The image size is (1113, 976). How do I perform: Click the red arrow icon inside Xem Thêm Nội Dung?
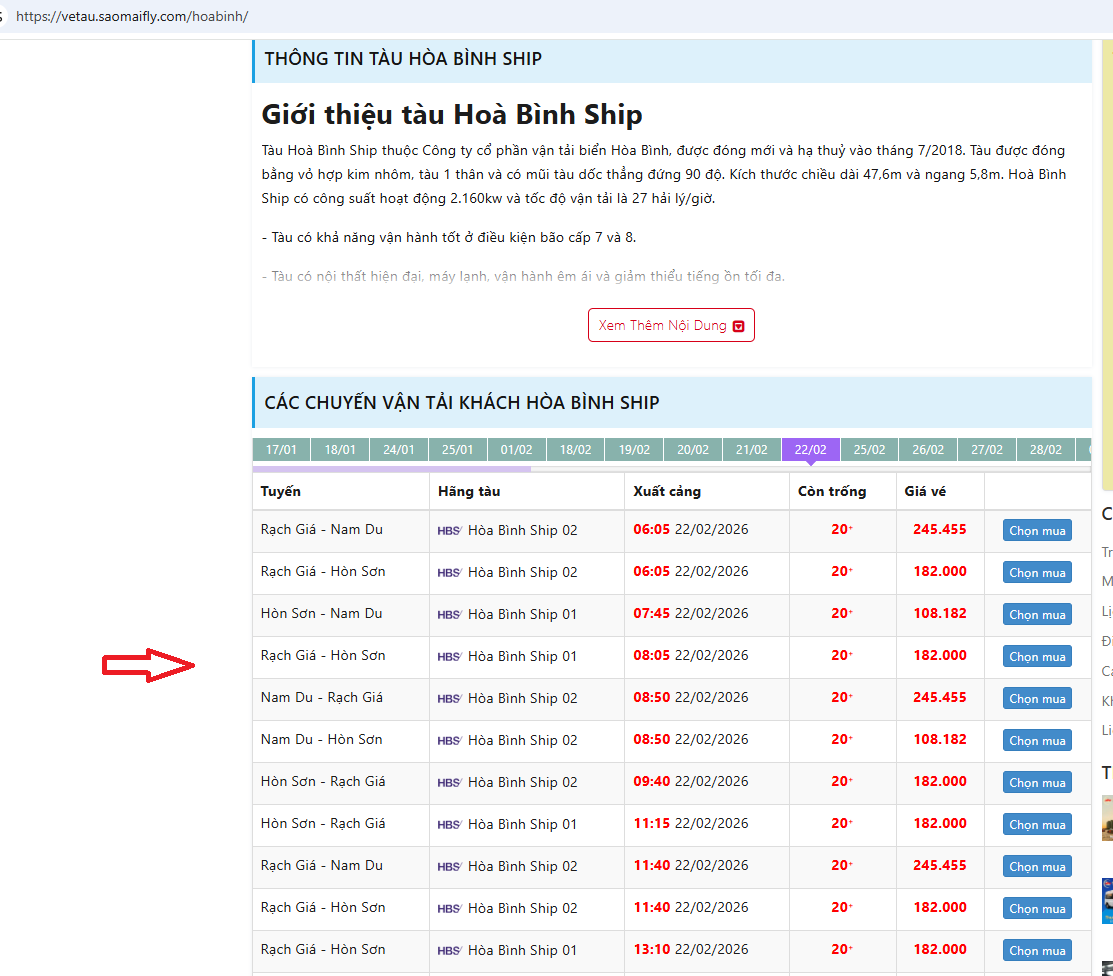(x=739, y=326)
